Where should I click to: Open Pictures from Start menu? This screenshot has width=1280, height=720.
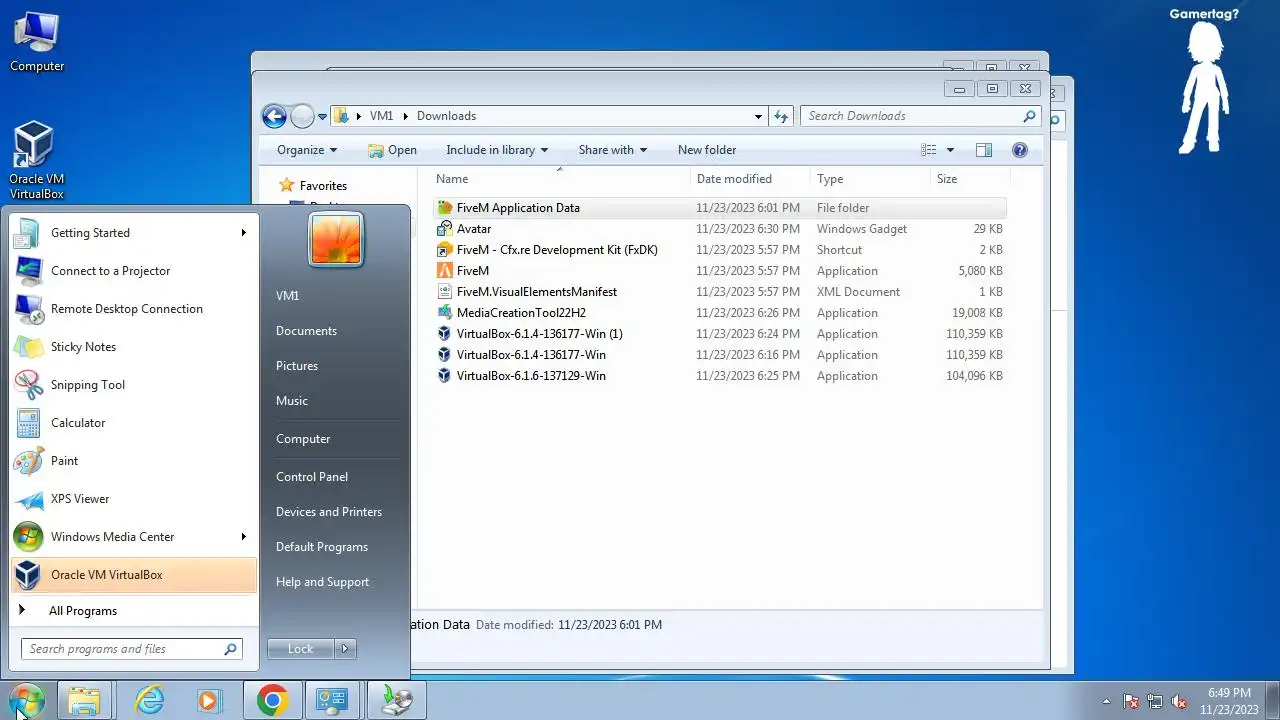(297, 366)
